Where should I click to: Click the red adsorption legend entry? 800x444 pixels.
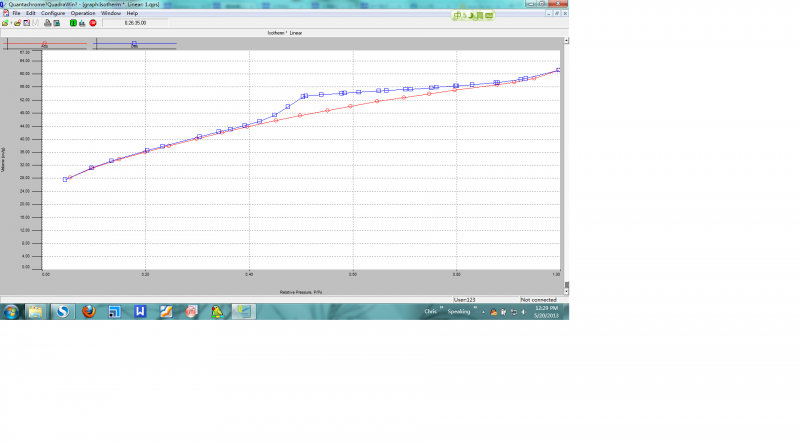pyautogui.click(x=45, y=44)
